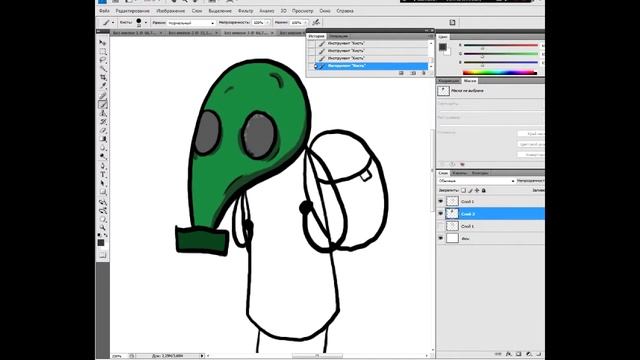640x360 pixels.
Task: Switch to the Коррекция tab
Action: [449, 81]
